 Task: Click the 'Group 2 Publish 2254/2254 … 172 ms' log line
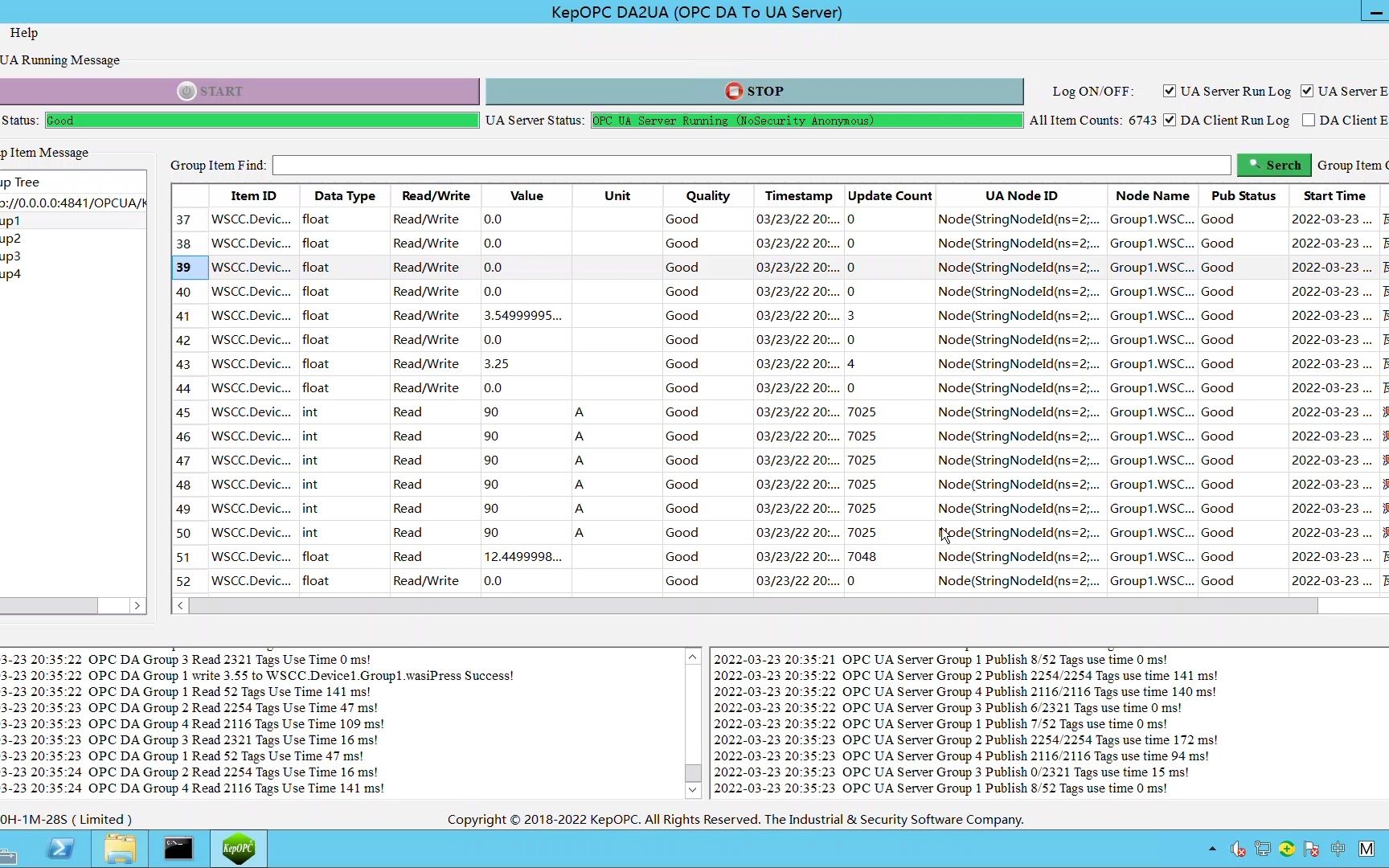[x=965, y=740]
